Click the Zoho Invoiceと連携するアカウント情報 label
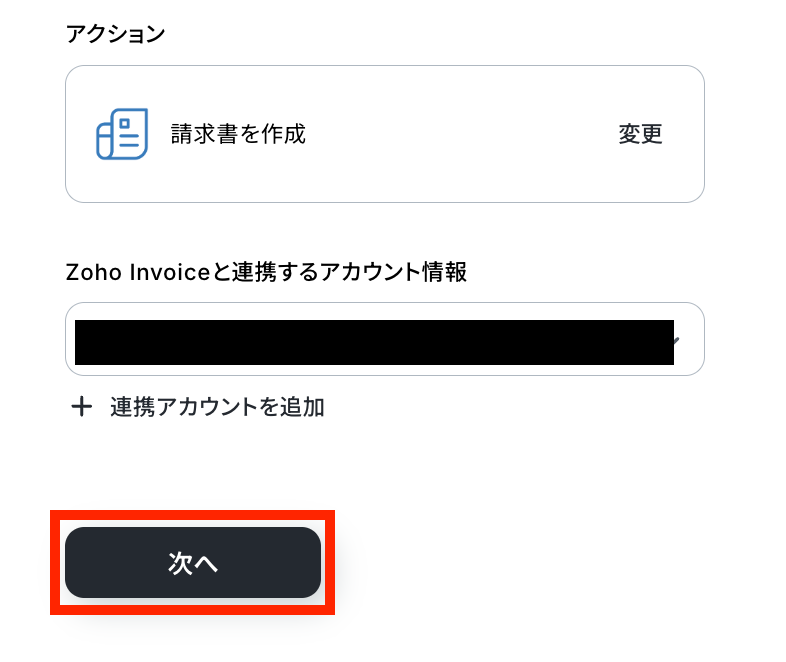786x662 pixels. [266, 272]
